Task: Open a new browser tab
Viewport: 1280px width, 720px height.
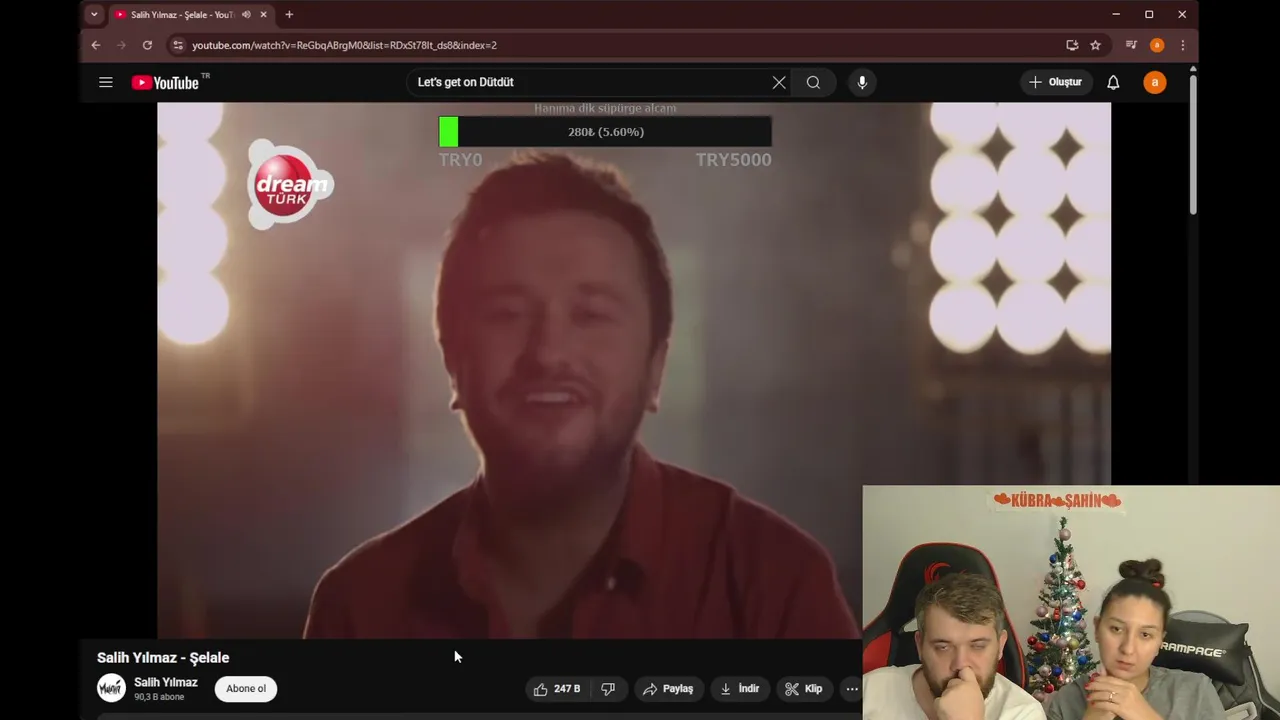Action: (x=289, y=15)
